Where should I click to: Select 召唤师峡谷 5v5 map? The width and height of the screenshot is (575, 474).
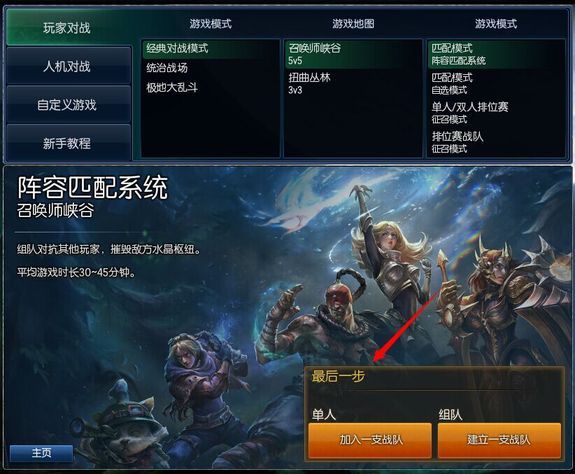pyautogui.click(x=354, y=54)
